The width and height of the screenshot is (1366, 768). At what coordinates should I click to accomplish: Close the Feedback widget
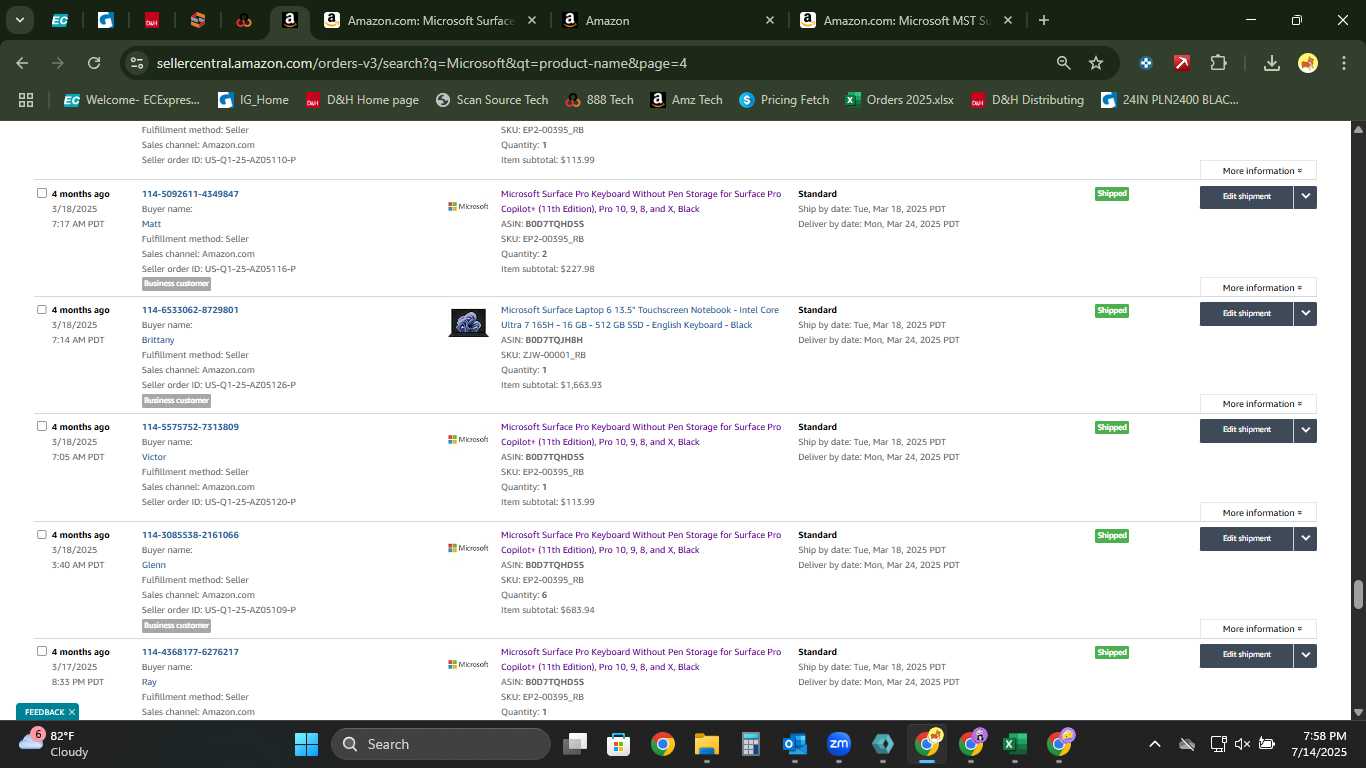click(x=72, y=712)
